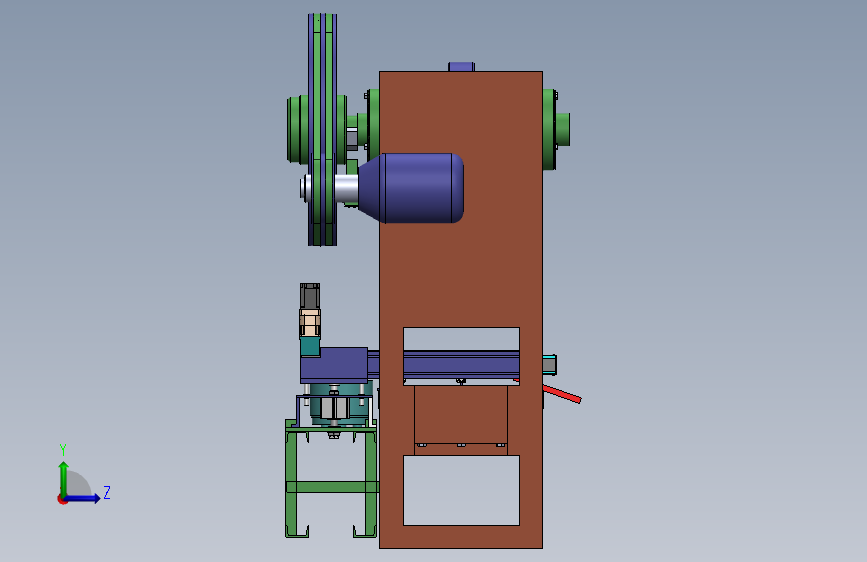
Task: Select the green hub left of the flywheel
Action: click(297, 129)
